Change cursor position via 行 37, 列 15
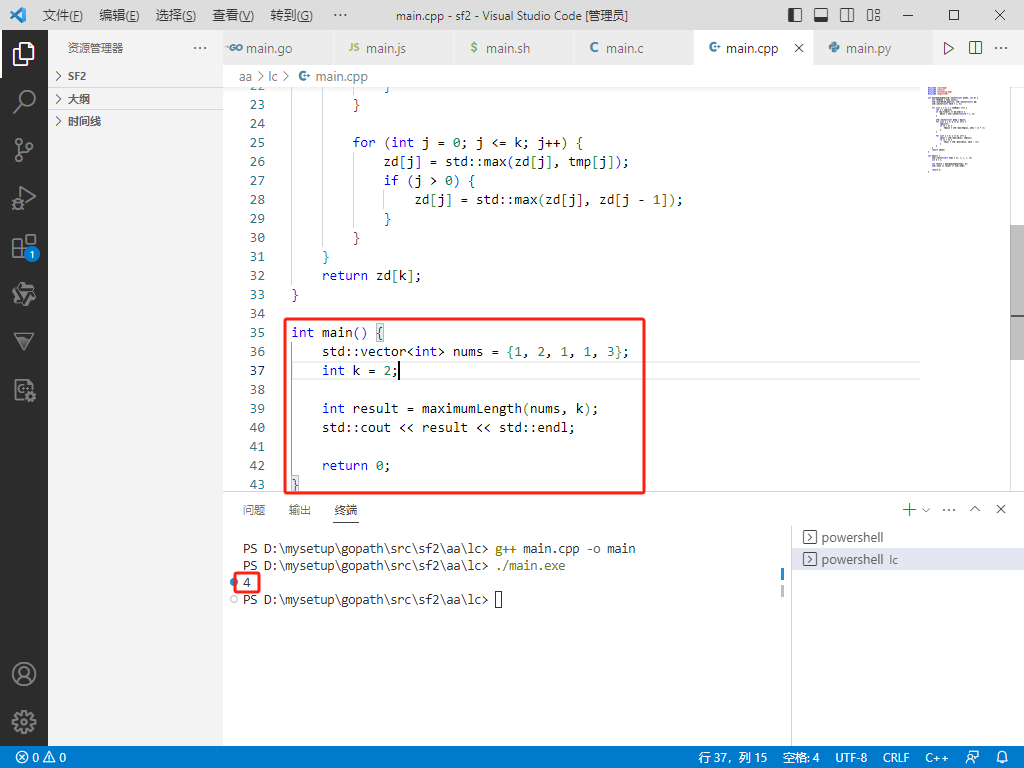Viewport: 1024px width, 768px height. [733, 757]
